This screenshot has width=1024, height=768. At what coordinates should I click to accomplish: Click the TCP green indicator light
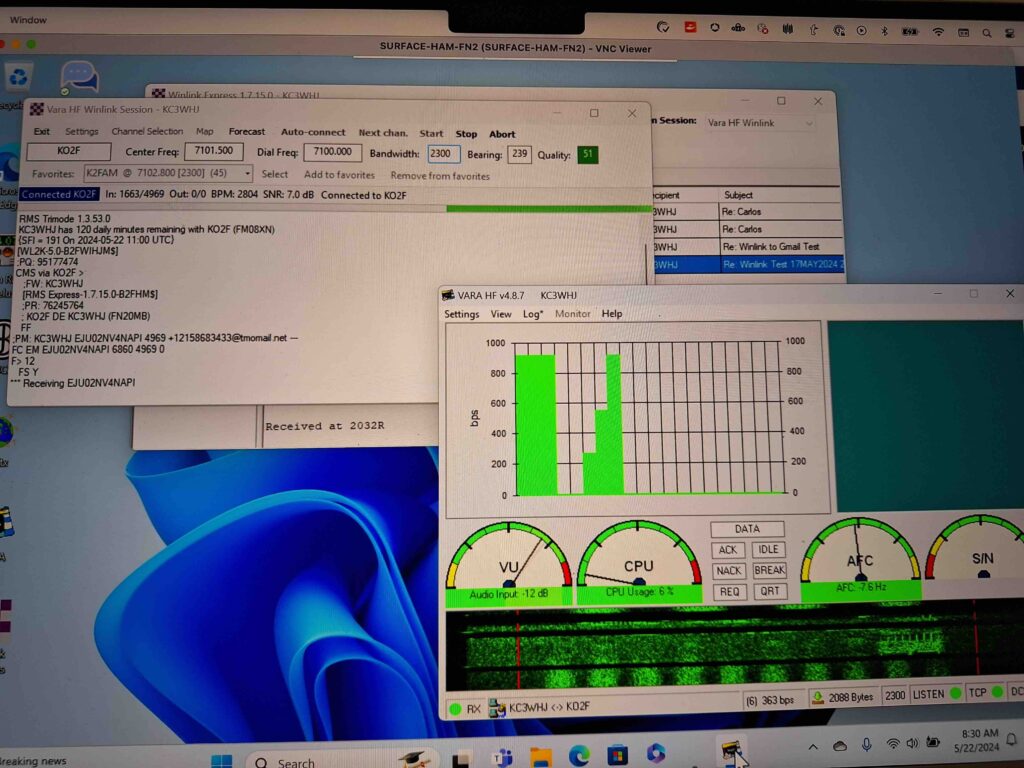[997, 692]
